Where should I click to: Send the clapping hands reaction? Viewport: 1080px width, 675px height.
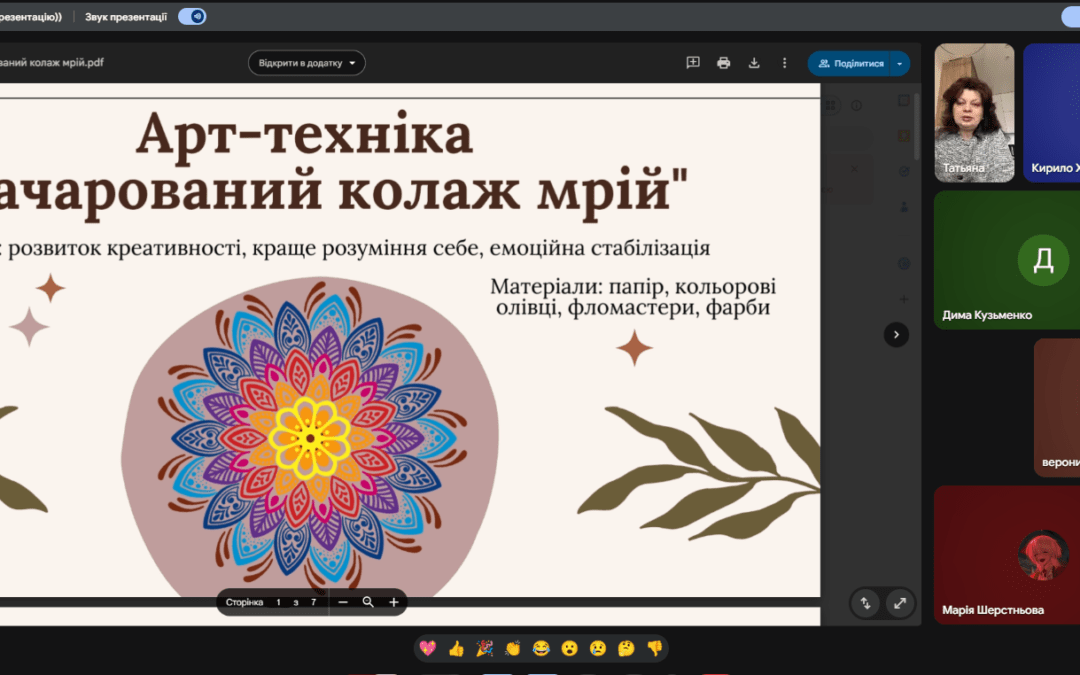(512, 648)
